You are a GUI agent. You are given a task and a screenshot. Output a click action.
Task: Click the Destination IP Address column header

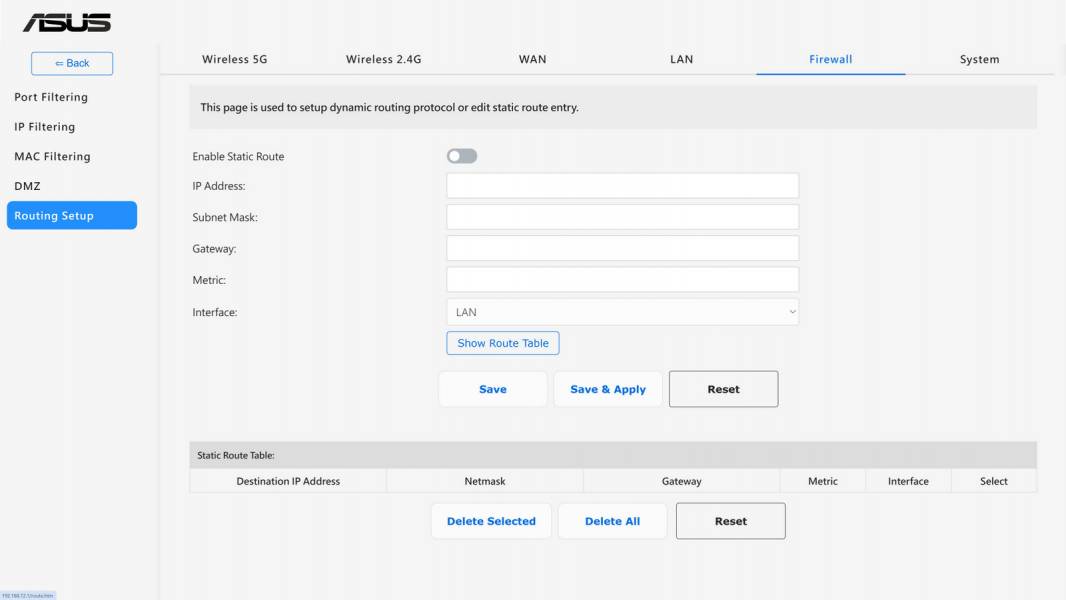288,481
